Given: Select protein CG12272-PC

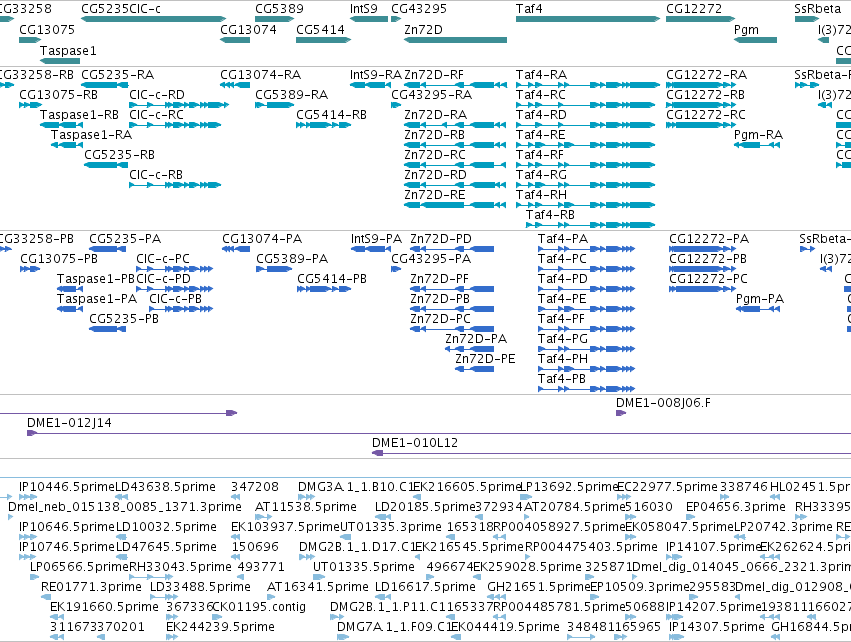Looking at the screenshot, I should click(702, 289).
